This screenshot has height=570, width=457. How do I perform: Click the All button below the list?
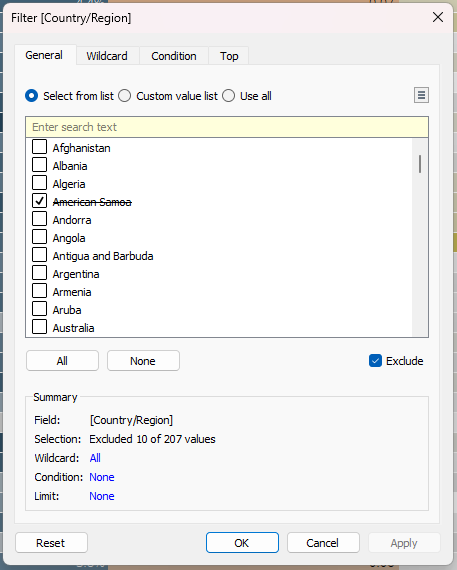pos(62,361)
